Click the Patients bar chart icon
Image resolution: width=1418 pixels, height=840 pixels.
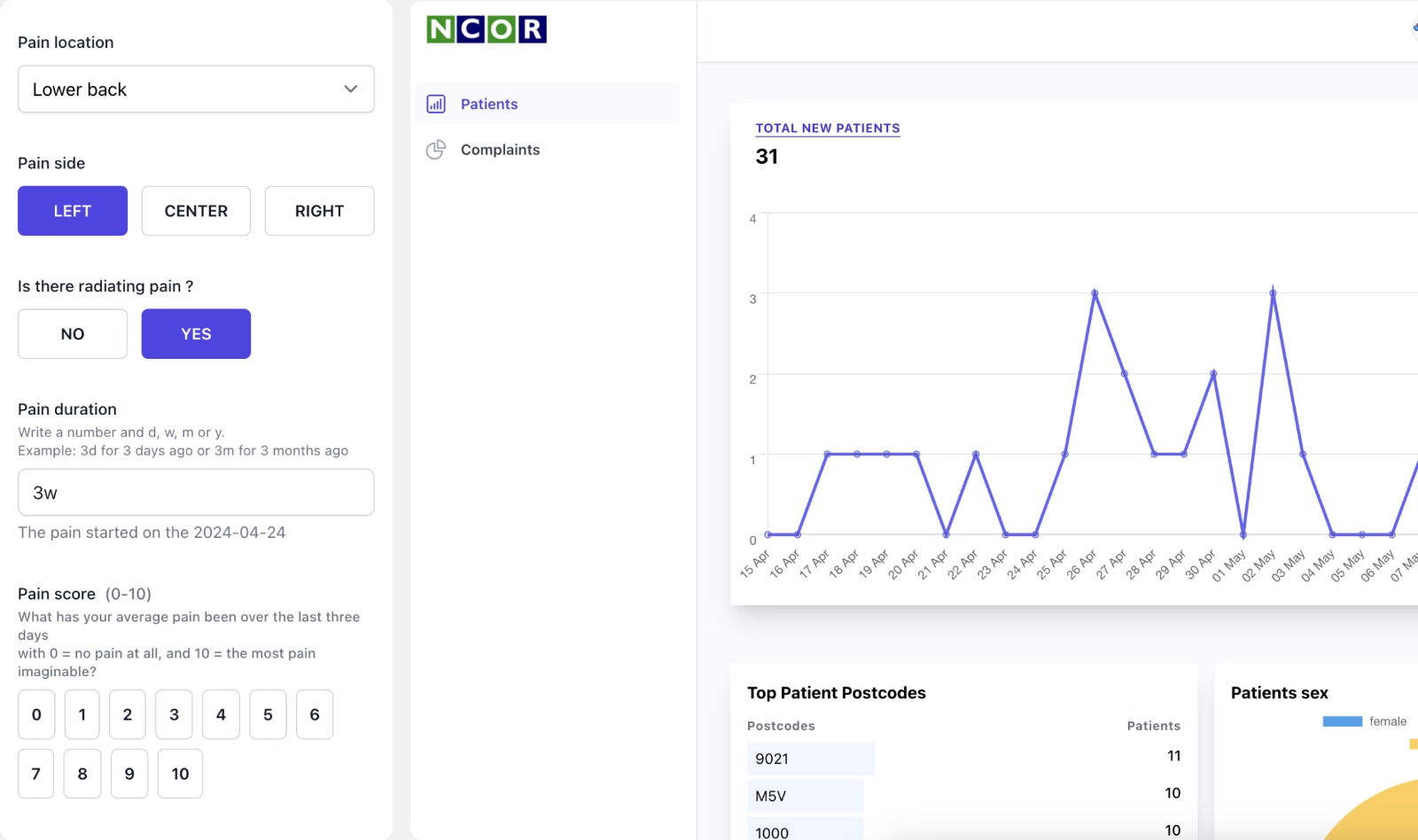[436, 104]
